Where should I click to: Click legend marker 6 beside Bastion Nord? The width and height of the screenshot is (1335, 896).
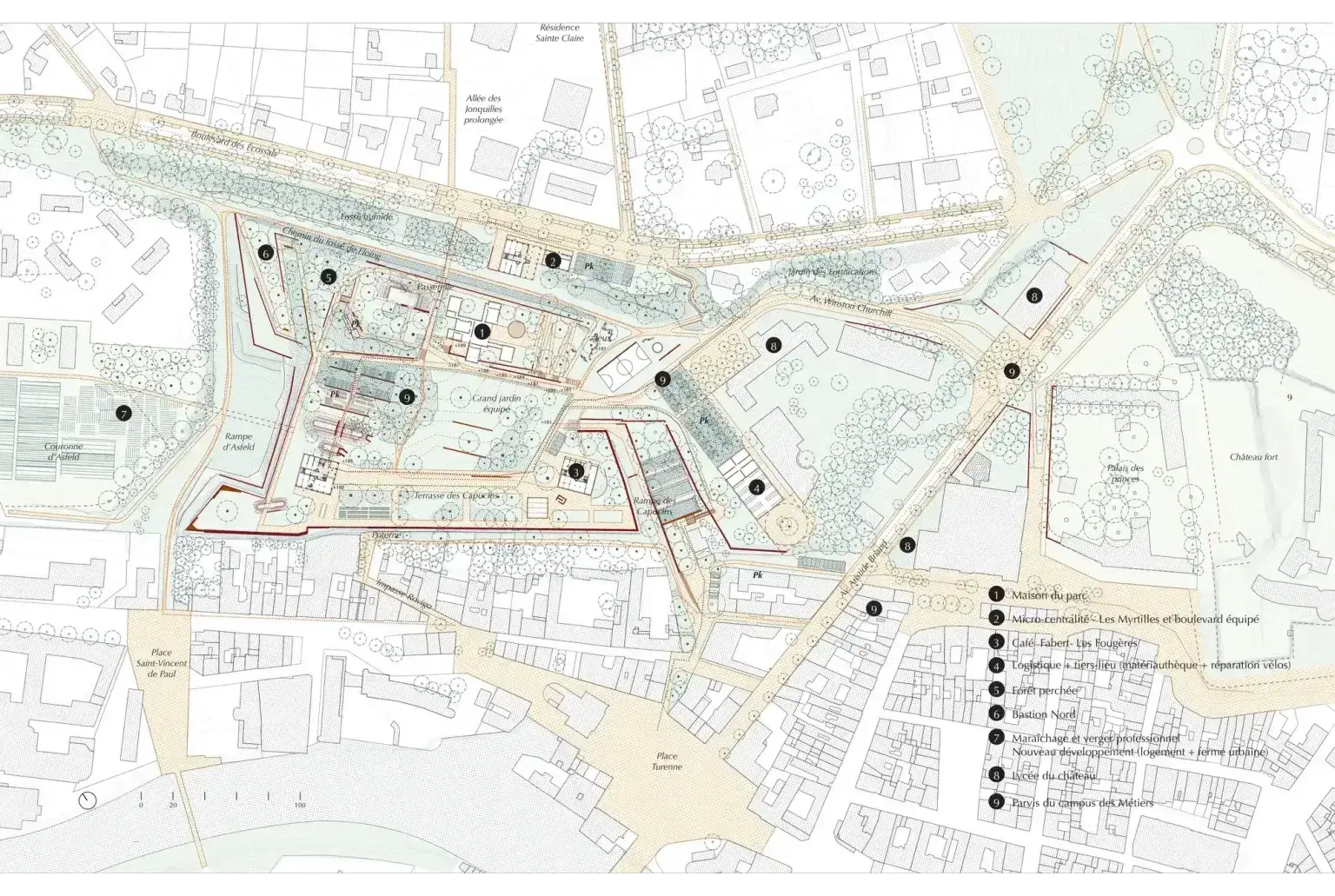tap(996, 714)
